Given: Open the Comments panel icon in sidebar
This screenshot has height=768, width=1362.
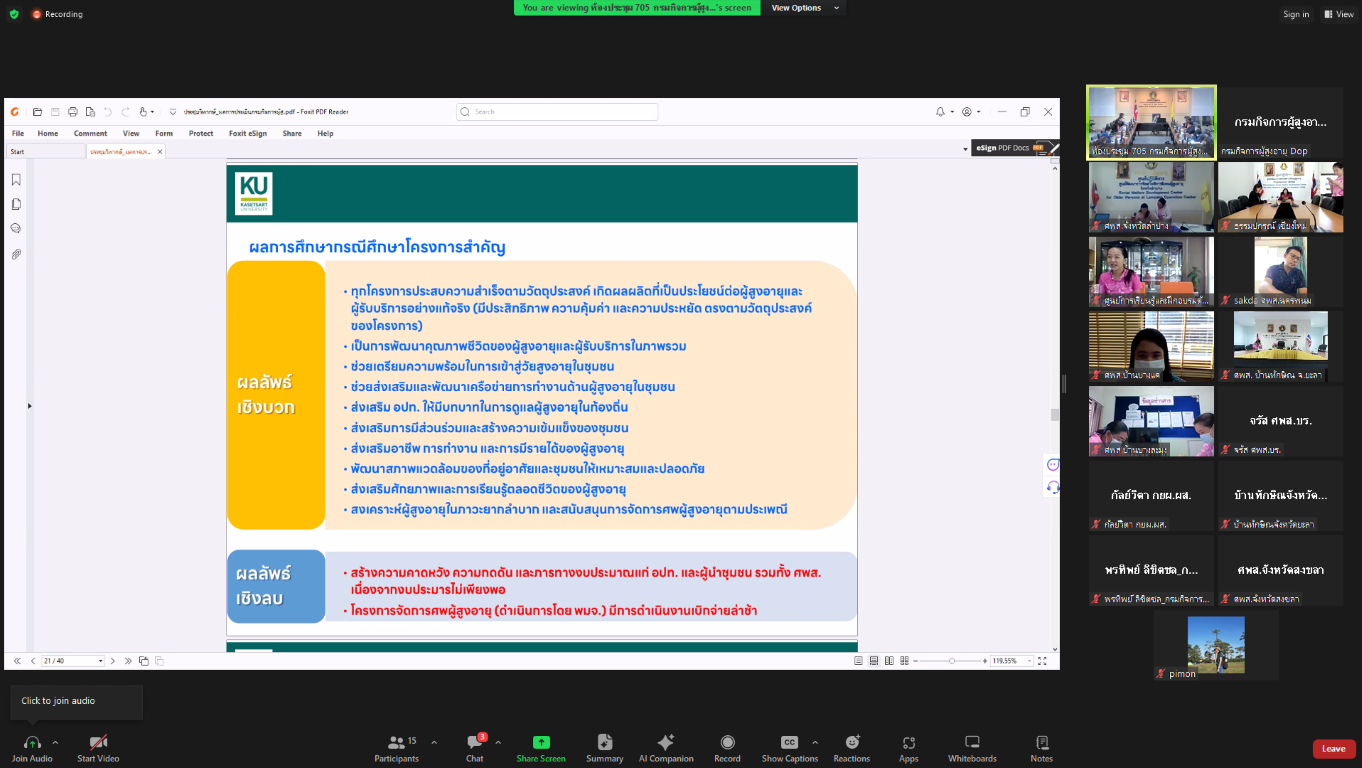Looking at the screenshot, I should pos(16,229).
